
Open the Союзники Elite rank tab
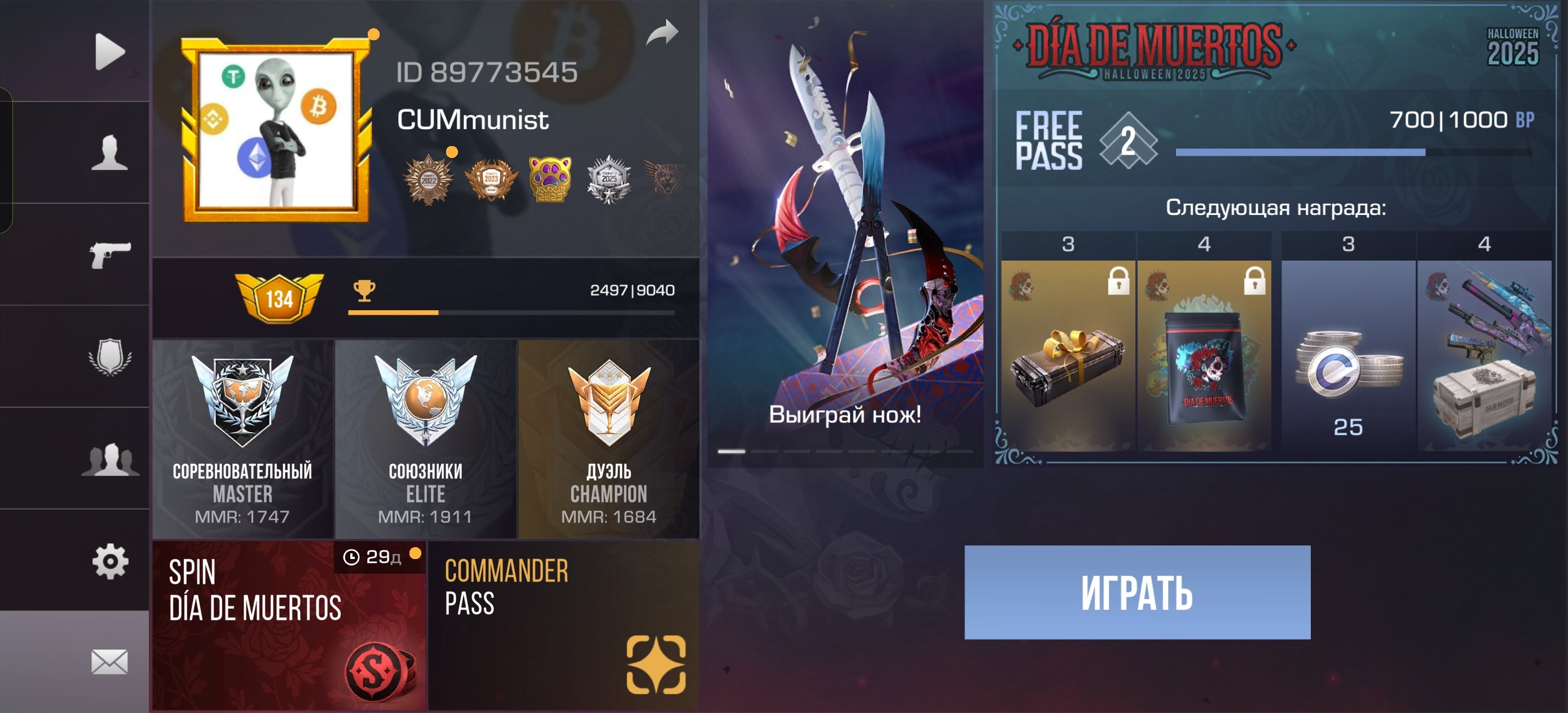click(x=426, y=439)
